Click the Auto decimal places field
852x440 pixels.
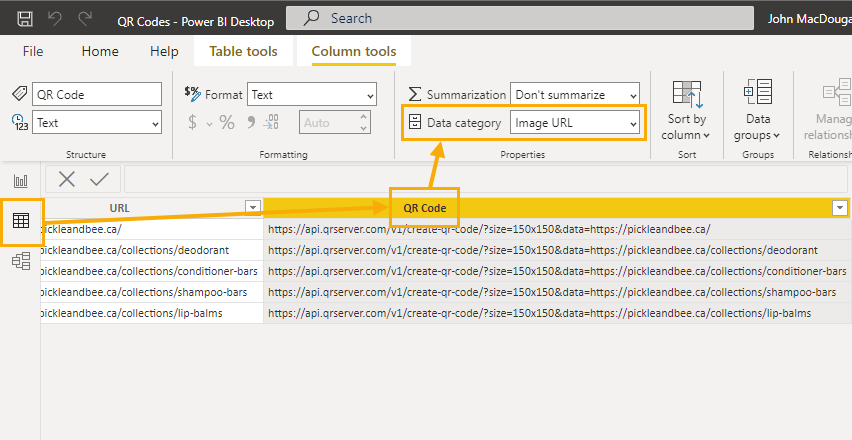coord(328,122)
